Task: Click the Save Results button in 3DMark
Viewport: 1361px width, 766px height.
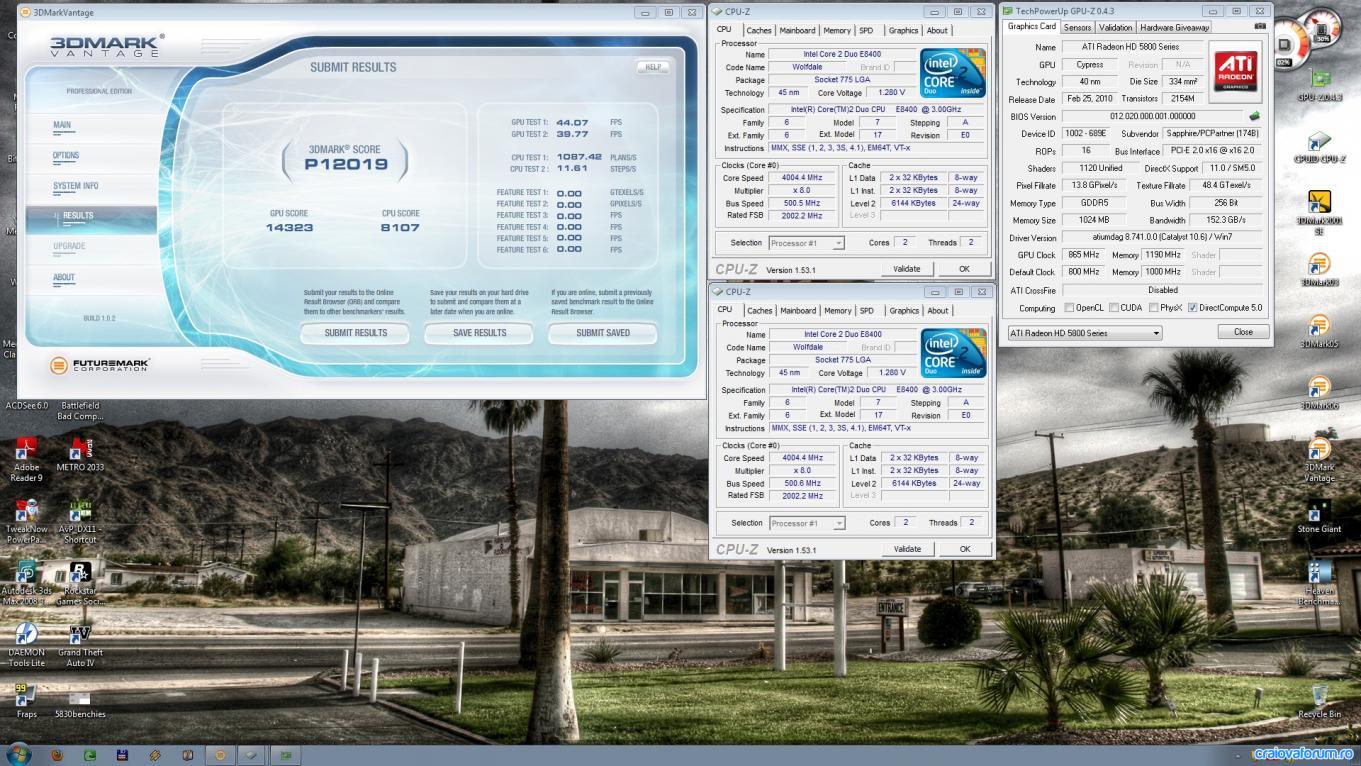Action: pyautogui.click(x=479, y=333)
